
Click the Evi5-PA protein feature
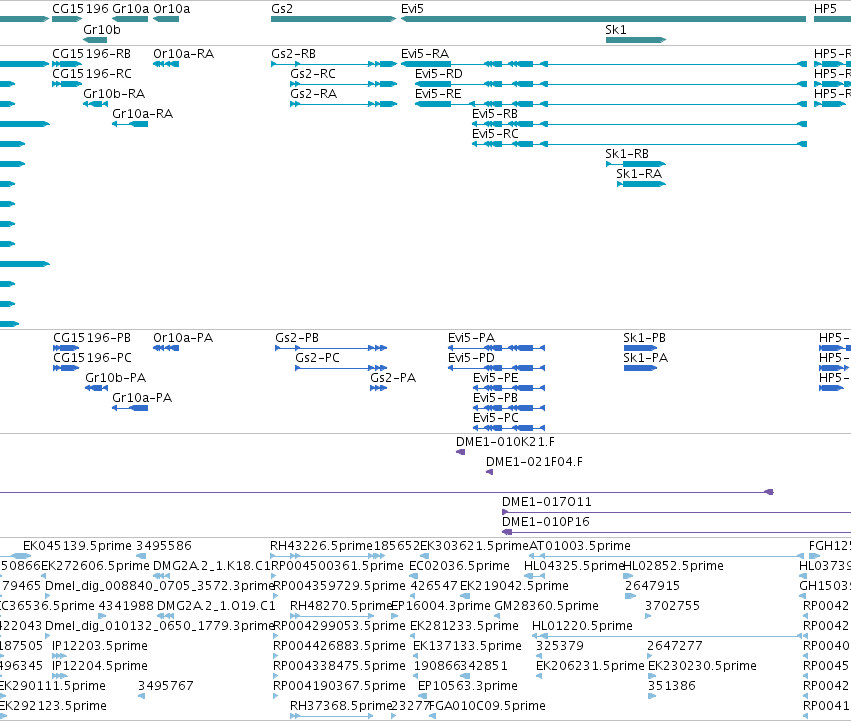[497, 348]
